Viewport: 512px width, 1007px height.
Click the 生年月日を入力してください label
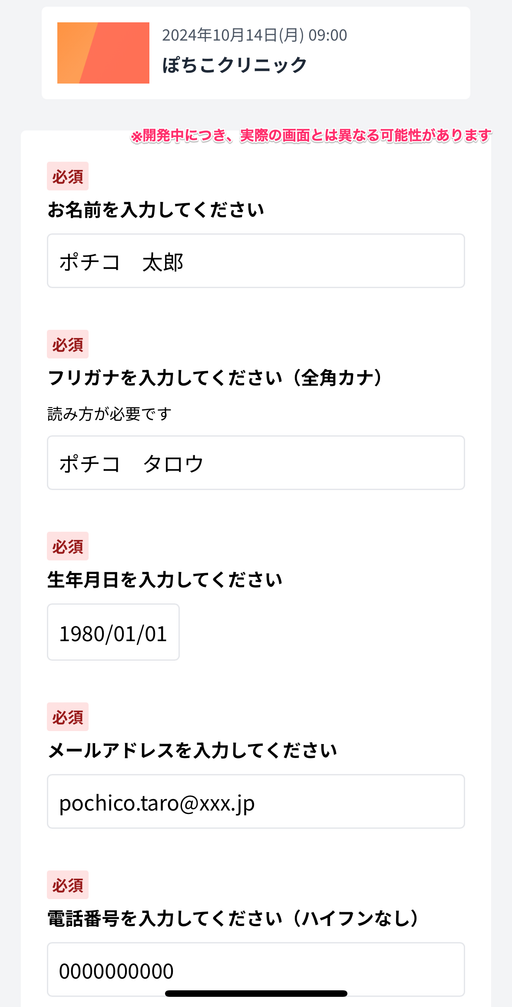165,580
